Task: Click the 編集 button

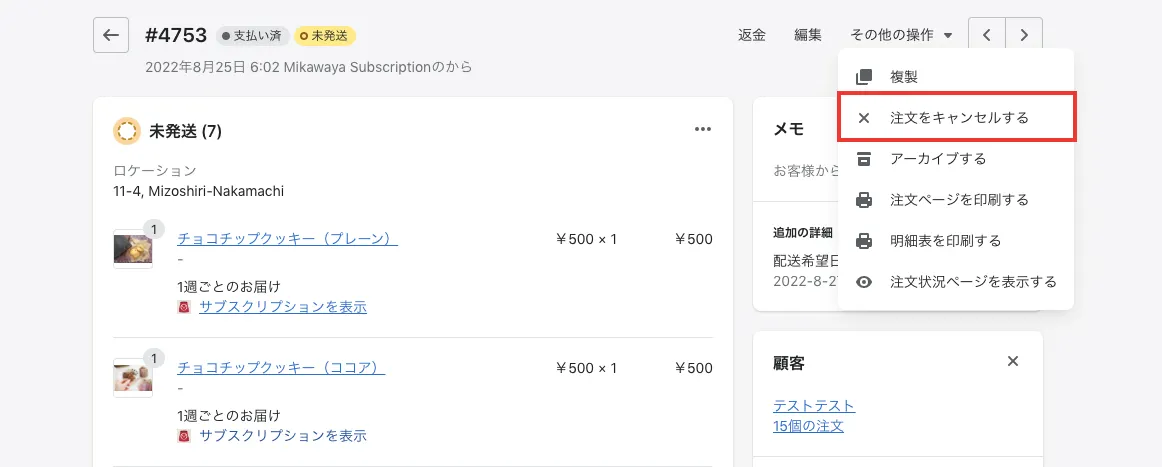Action: point(808,35)
